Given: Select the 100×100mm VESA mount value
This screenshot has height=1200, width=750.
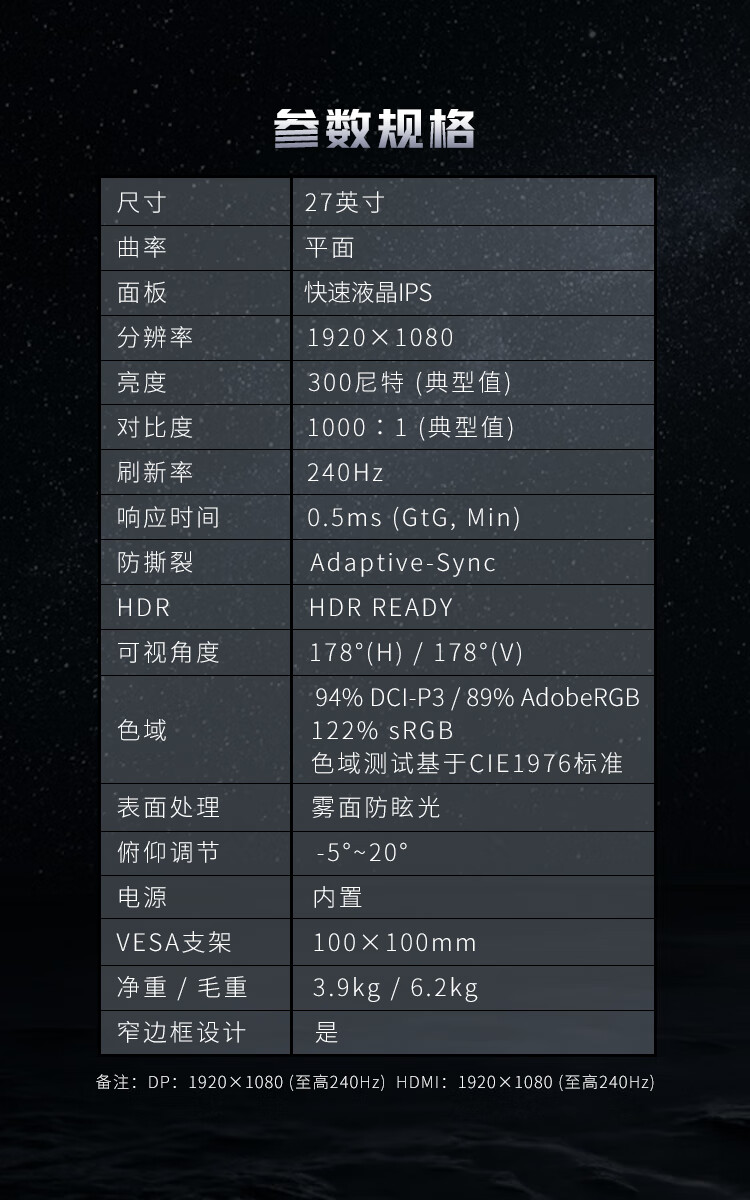Looking at the screenshot, I should (395, 943).
